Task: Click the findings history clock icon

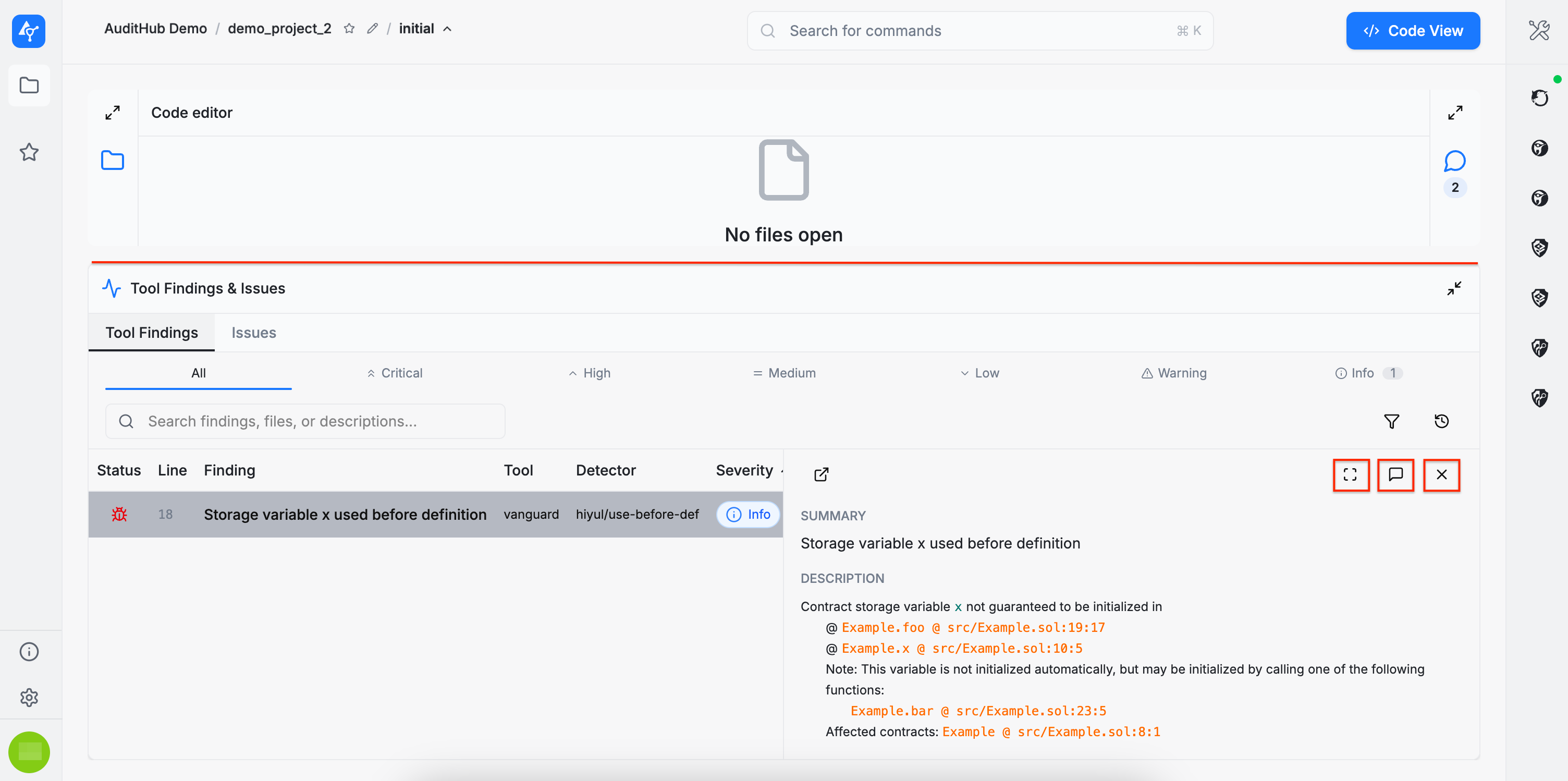Action: 1441,421
